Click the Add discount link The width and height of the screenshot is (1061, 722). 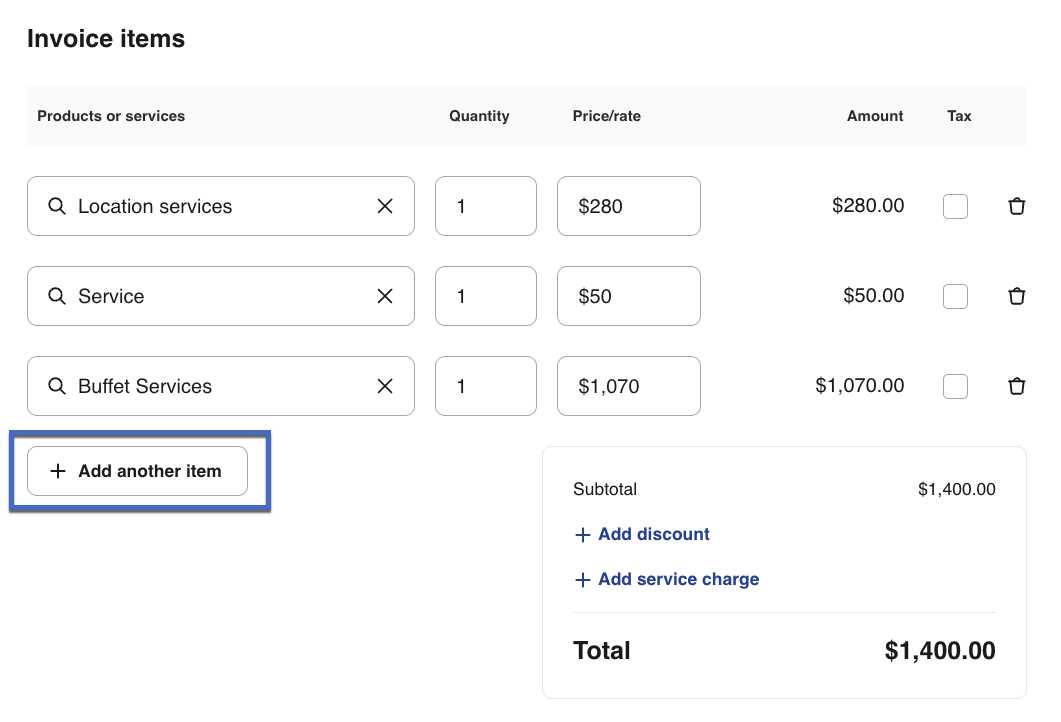point(642,535)
